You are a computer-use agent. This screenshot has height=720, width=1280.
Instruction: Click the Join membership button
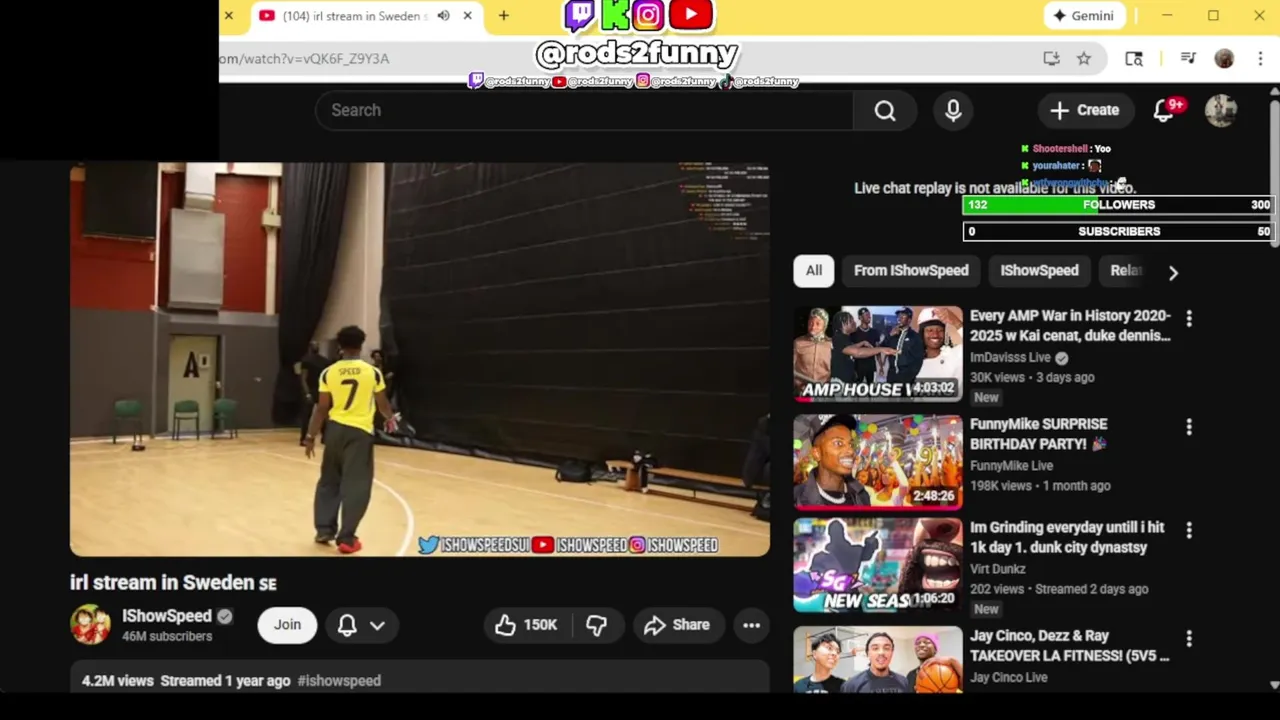pyautogui.click(x=287, y=625)
